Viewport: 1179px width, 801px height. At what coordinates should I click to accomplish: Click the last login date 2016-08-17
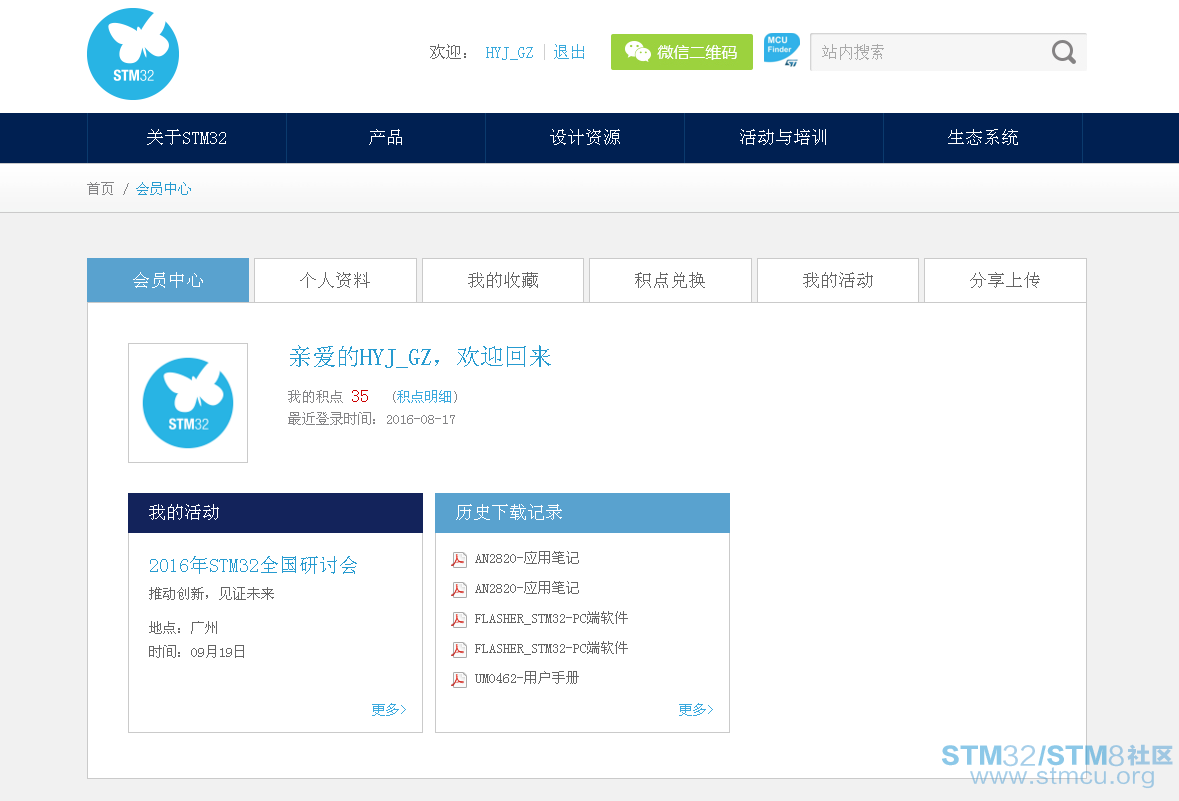tap(420, 420)
